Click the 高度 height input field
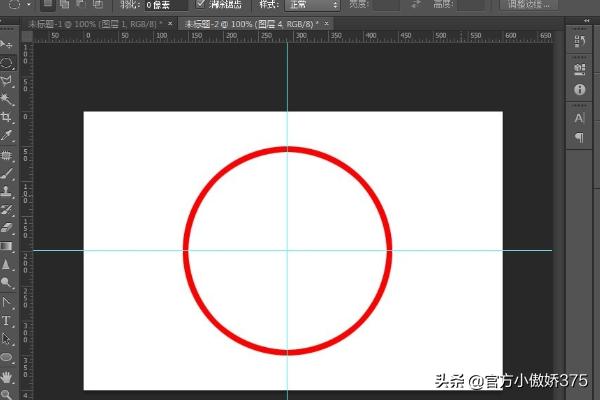Viewport: 600px width, 400px height. tap(471, 5)
